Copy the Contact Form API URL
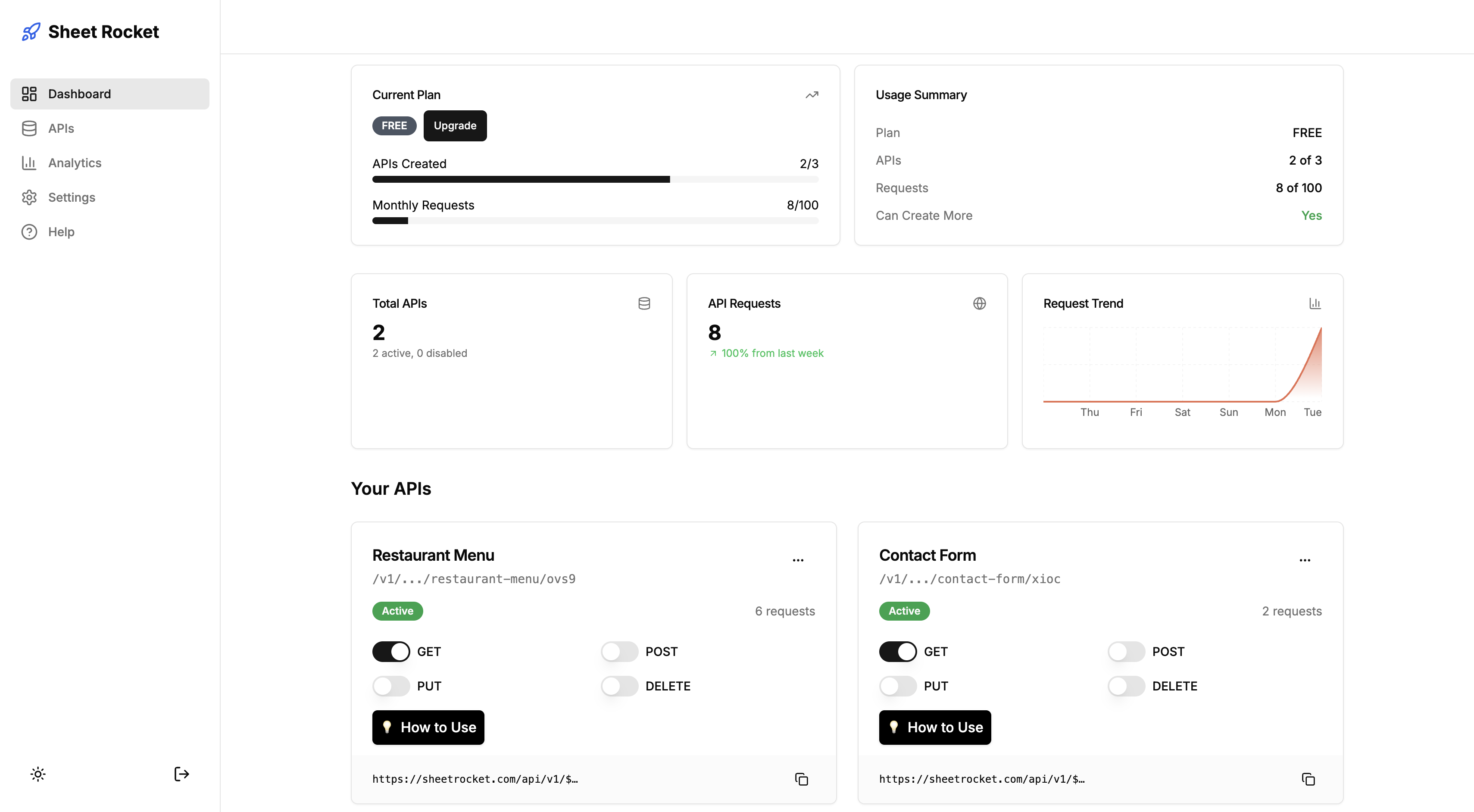The height and width of the screenshot is (812, 1474). [x=1308, y=779]
